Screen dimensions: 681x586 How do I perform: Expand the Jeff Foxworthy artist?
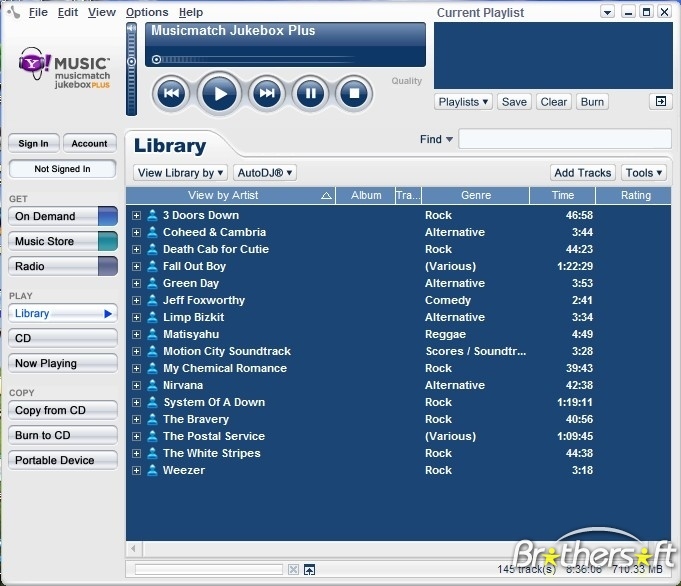point(136,300)
